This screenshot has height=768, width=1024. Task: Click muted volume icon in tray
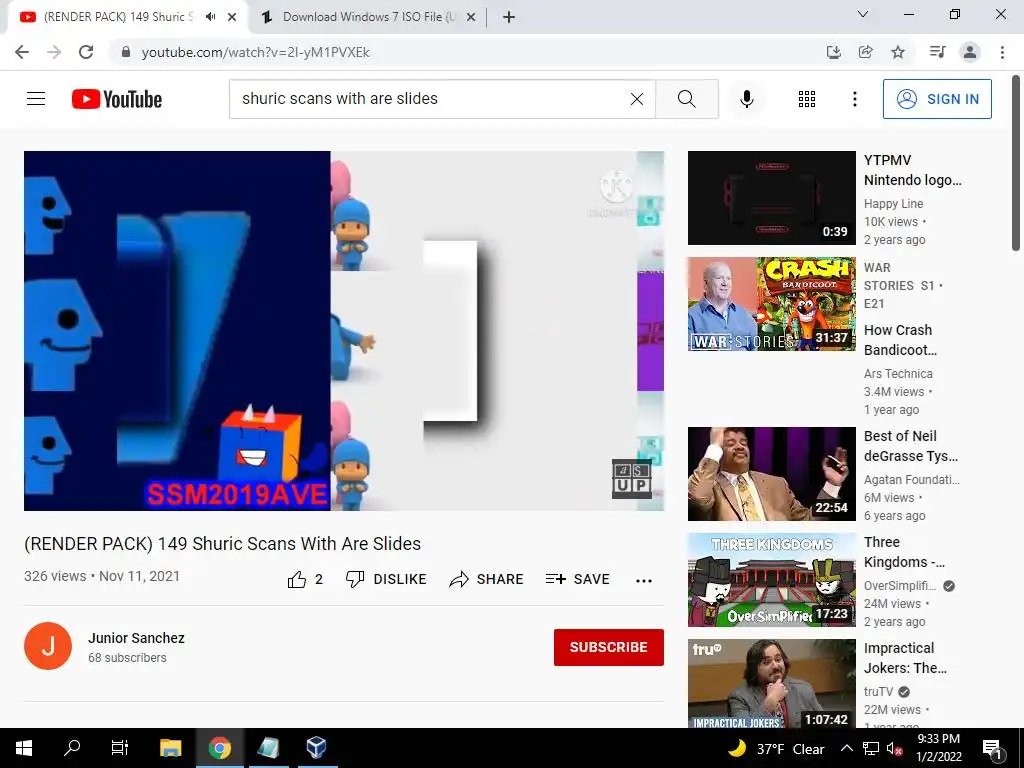894,749
